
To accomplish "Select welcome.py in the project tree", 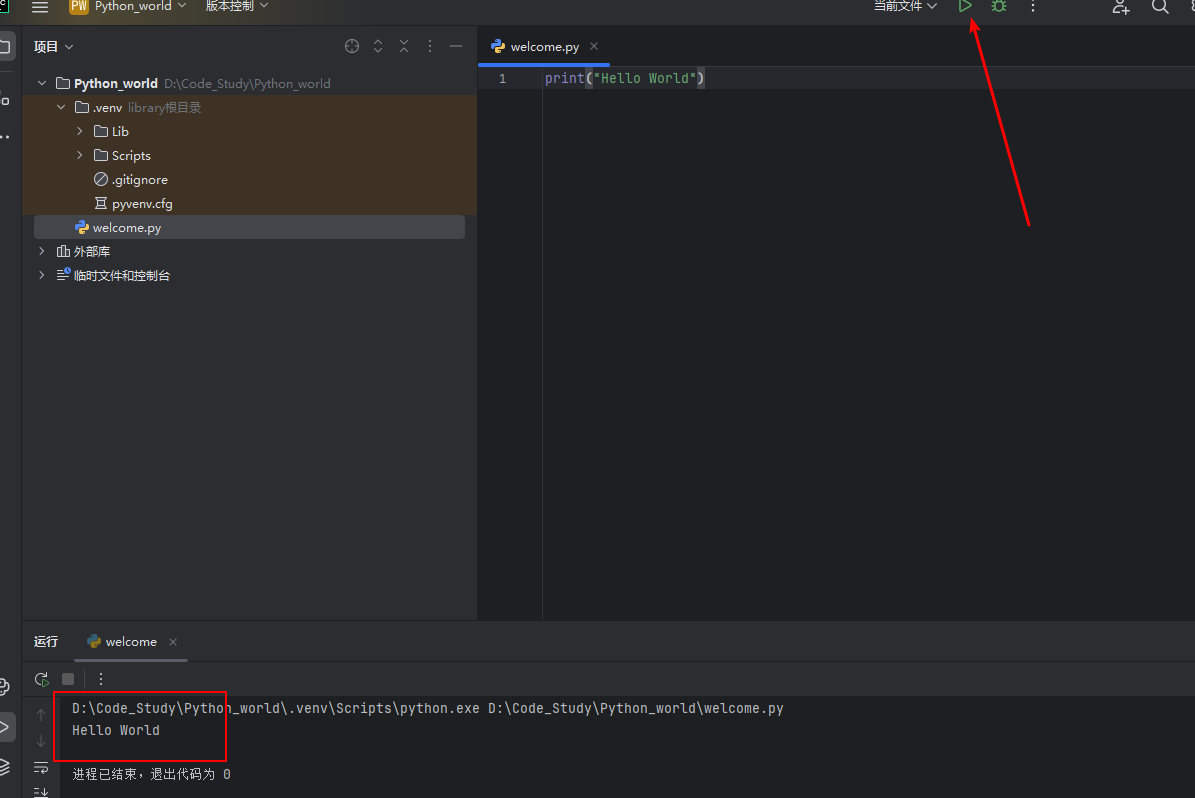I will coord(126,227).
